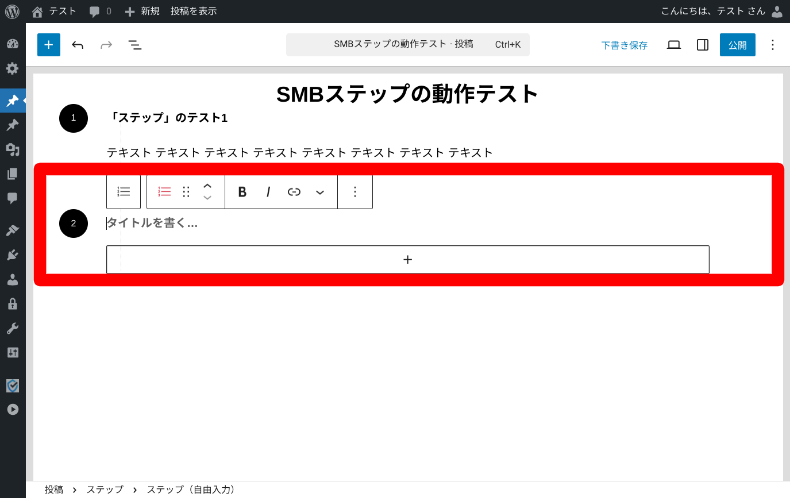Open 新規 in the admin bar
790x498 pixels.
tap(142, 11)
